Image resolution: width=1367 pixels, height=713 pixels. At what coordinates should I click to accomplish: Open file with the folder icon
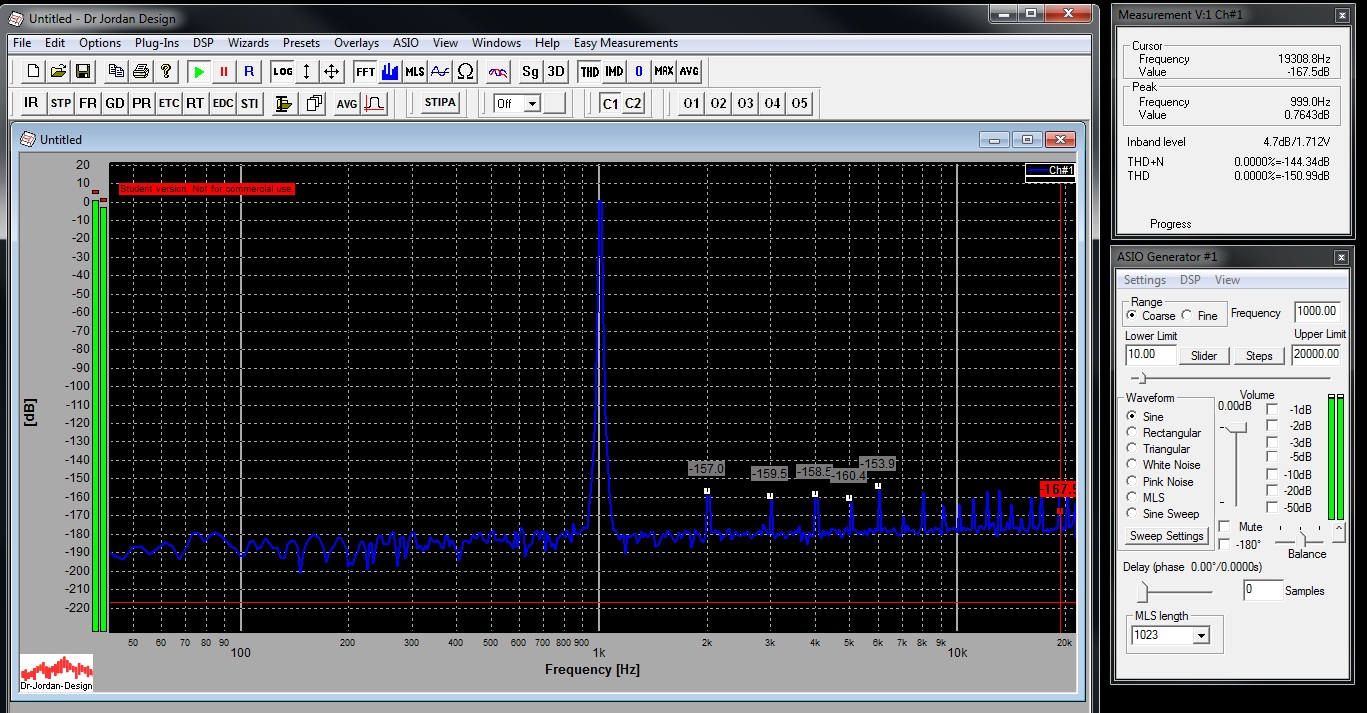(x=58, y=71)
